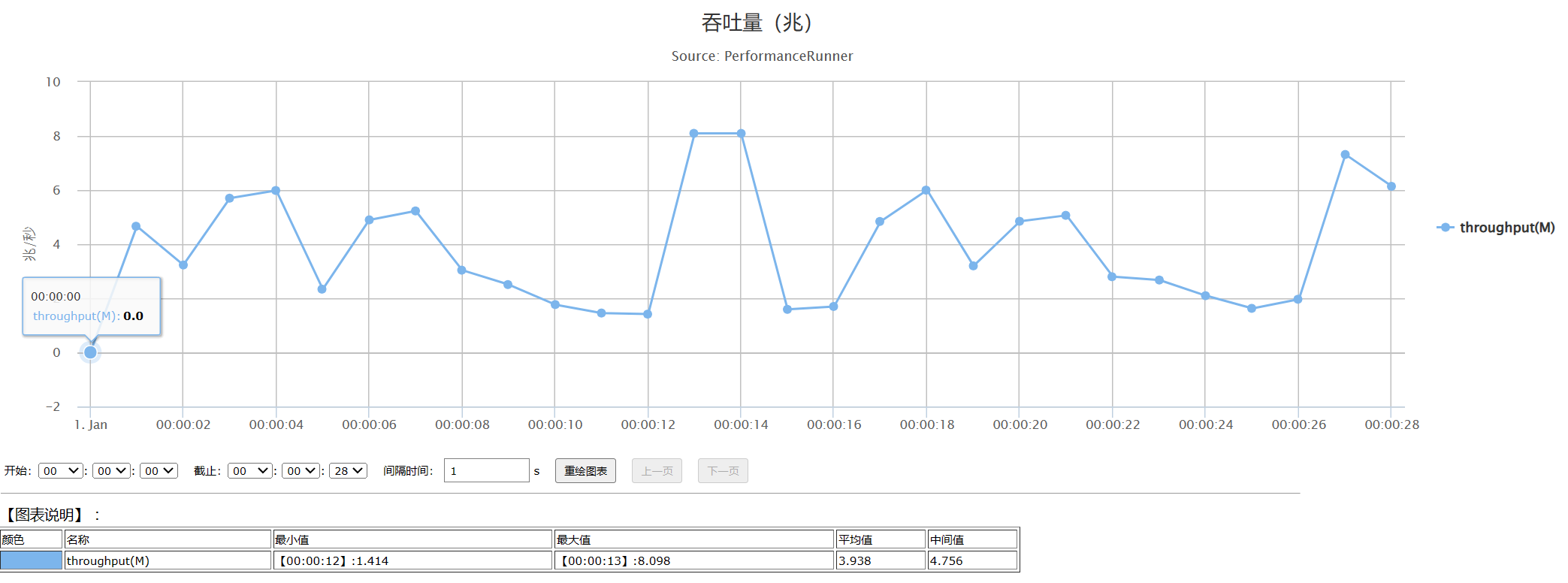The width and height of the screenshot is (1568, 583).
Task: Click the 平均值 column header
Action: coord(881,539)
